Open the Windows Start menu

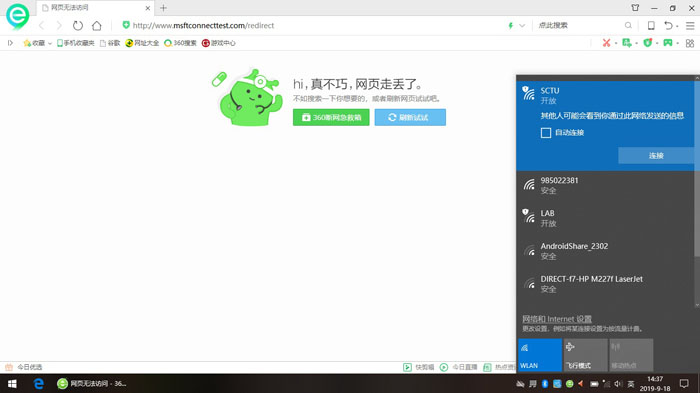pos(12,384)
